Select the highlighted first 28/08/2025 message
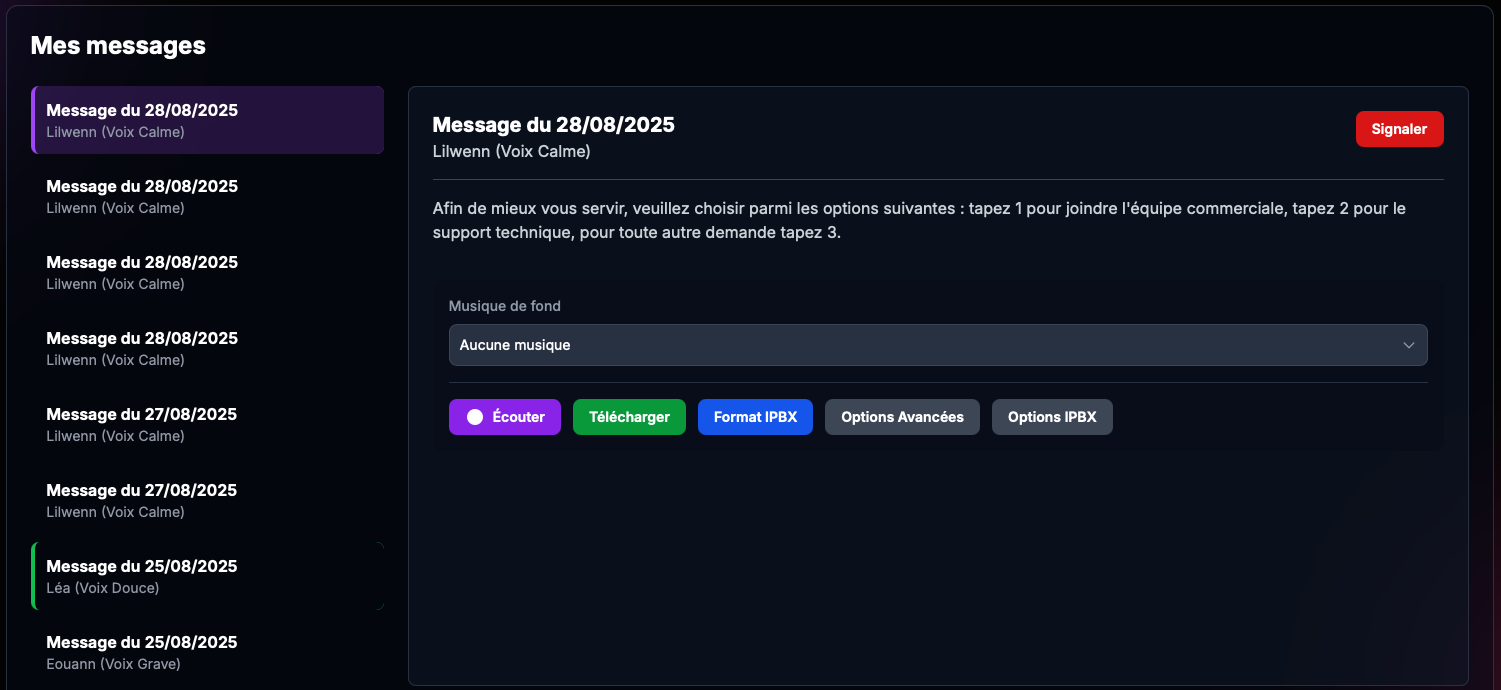The height and width of the screenshot is (690, 1501). 208,120
